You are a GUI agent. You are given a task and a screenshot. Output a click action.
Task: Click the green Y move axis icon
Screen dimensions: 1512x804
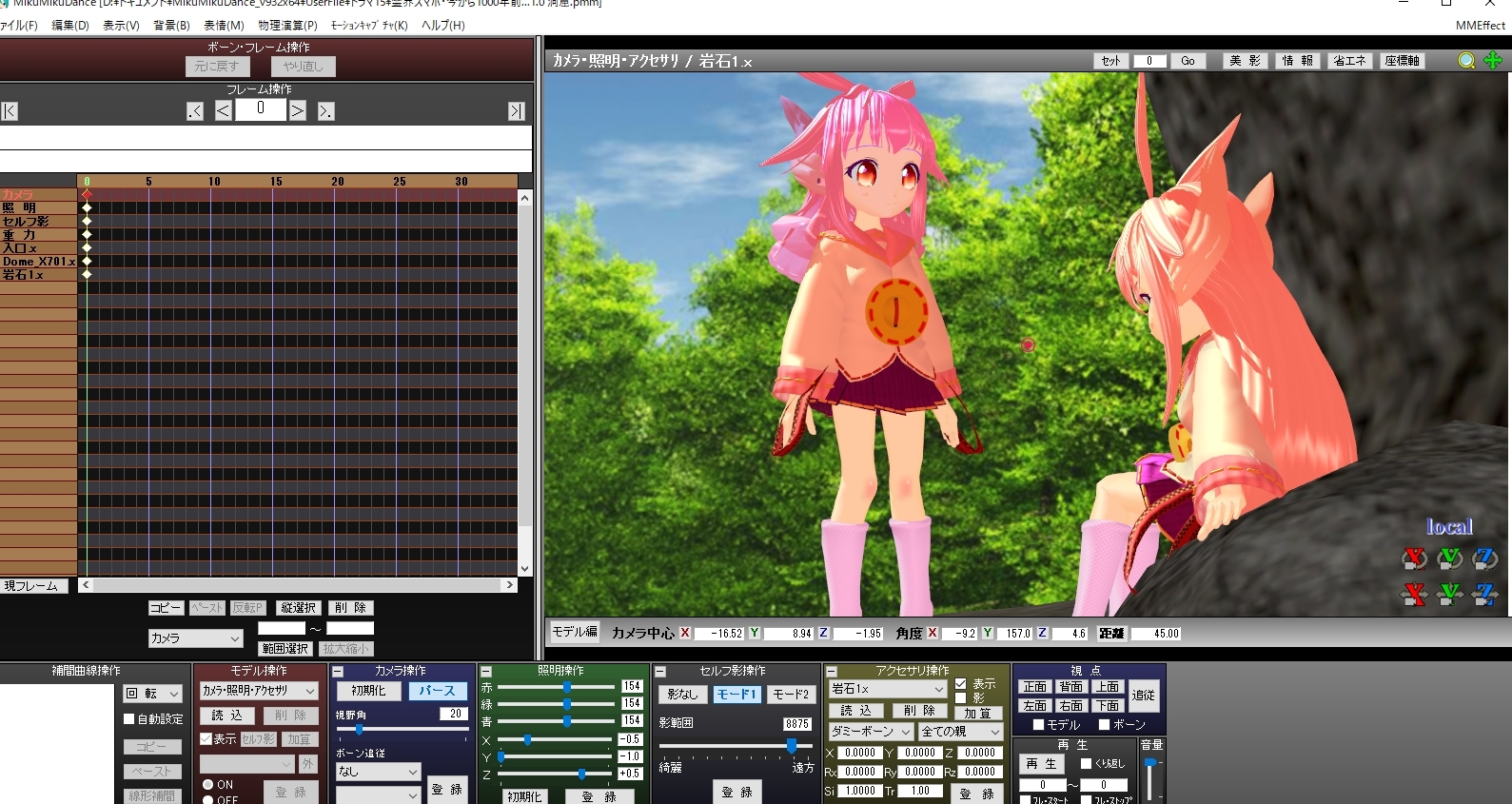coord(1449,595)
